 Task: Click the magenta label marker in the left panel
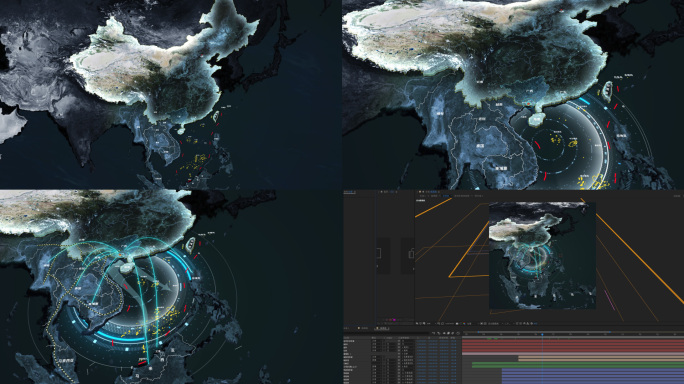tap(394, 320)
